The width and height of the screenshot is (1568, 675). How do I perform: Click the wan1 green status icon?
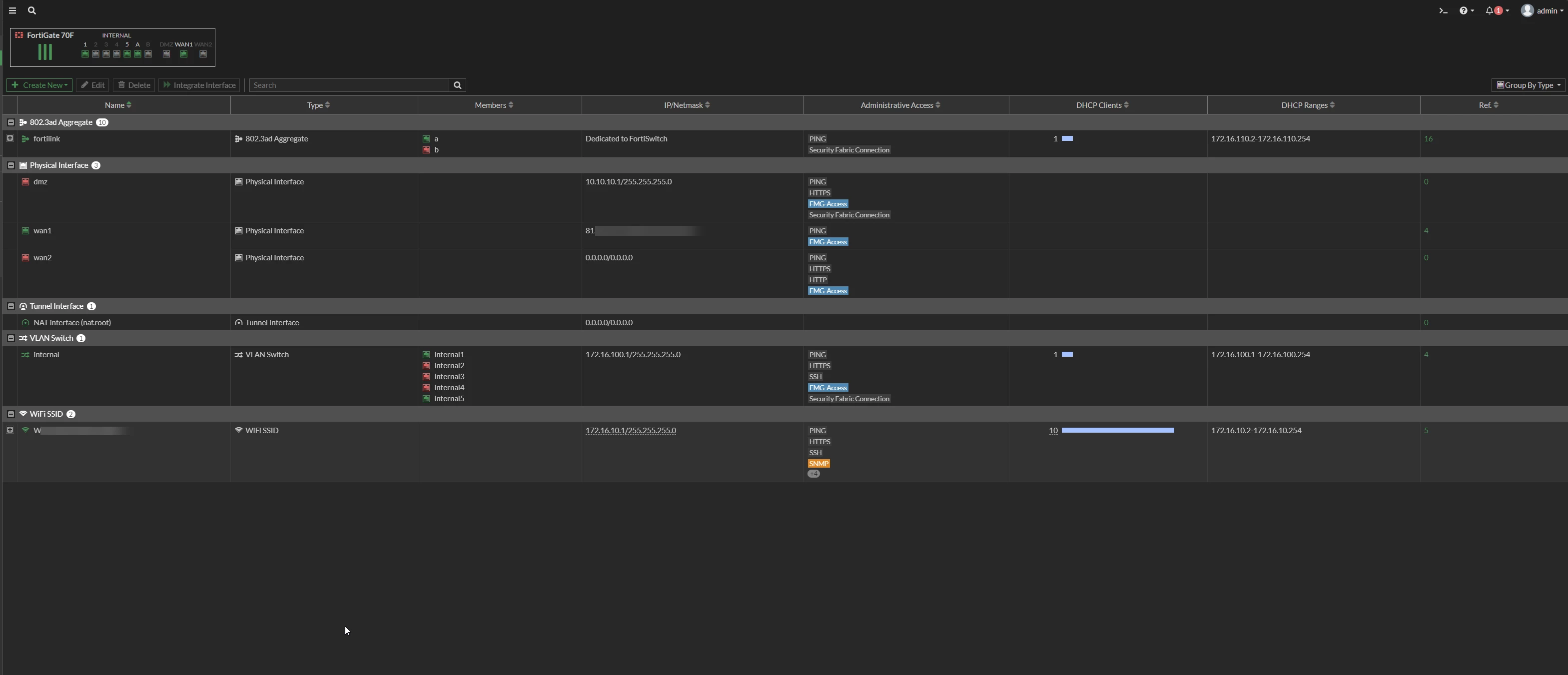click(25, 231)
